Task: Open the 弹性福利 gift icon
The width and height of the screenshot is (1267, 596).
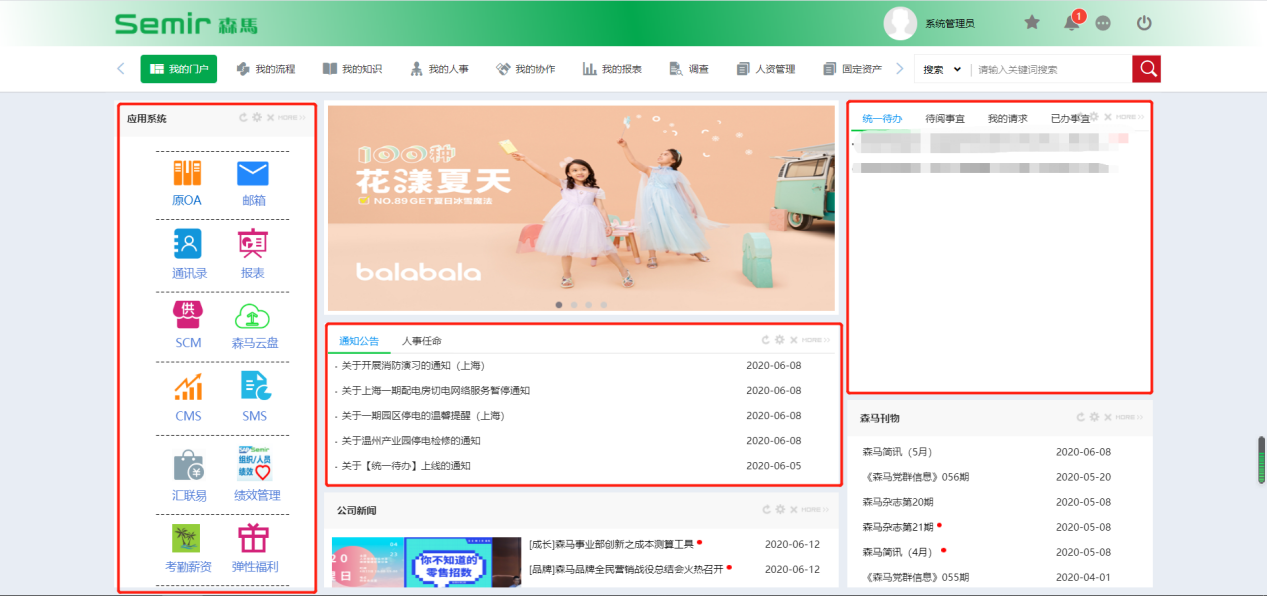Action: click(253, 549)
